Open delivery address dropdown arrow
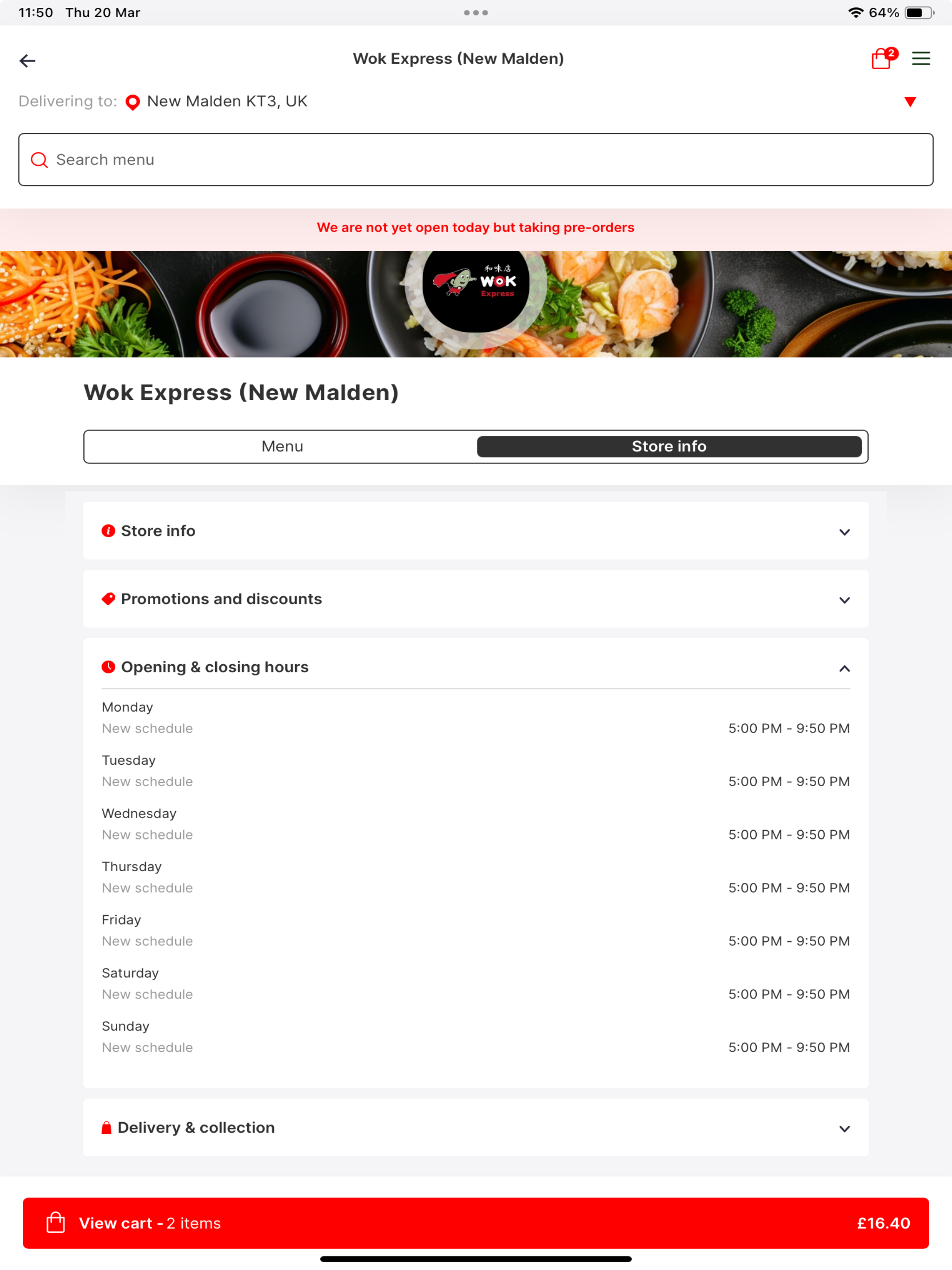This screenshot has height=1270, width=952. [910, 102]
